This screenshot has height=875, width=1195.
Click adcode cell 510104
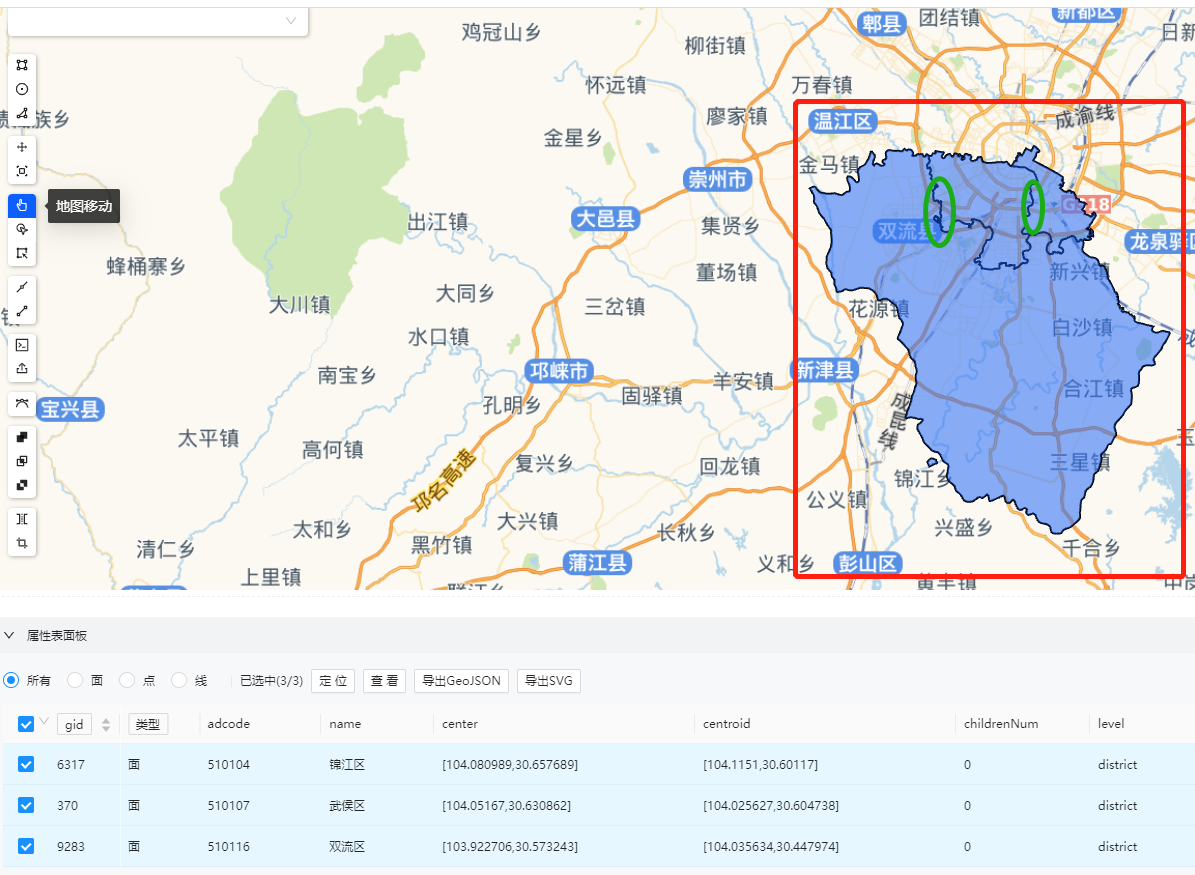(x=229, y=764)
